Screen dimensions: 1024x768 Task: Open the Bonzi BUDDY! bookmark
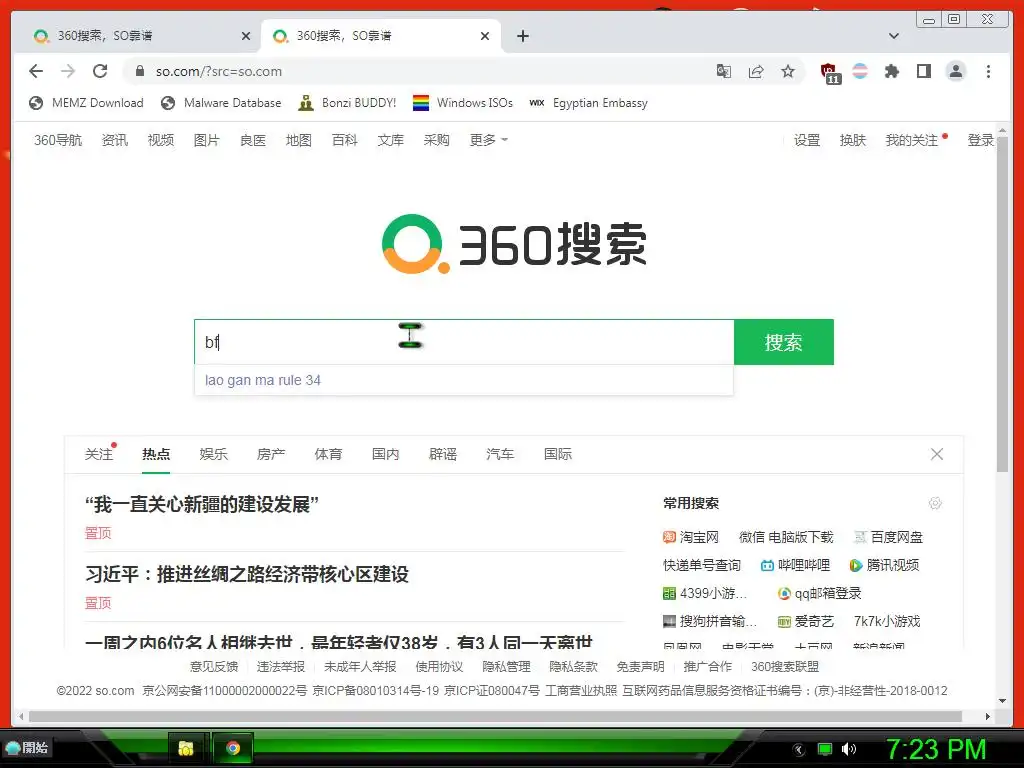(347, 103)
